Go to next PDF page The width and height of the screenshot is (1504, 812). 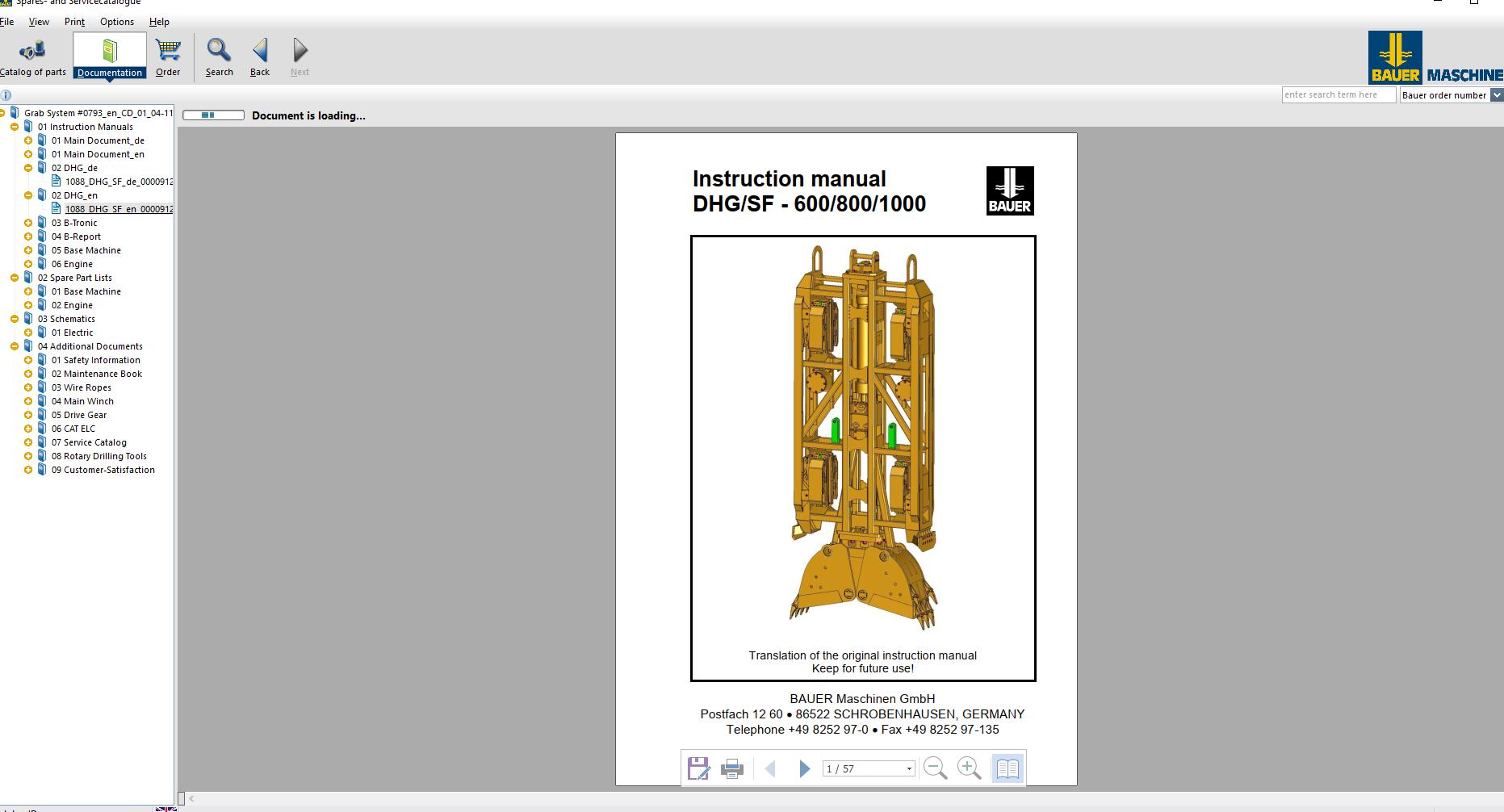[x=804, y=768]
